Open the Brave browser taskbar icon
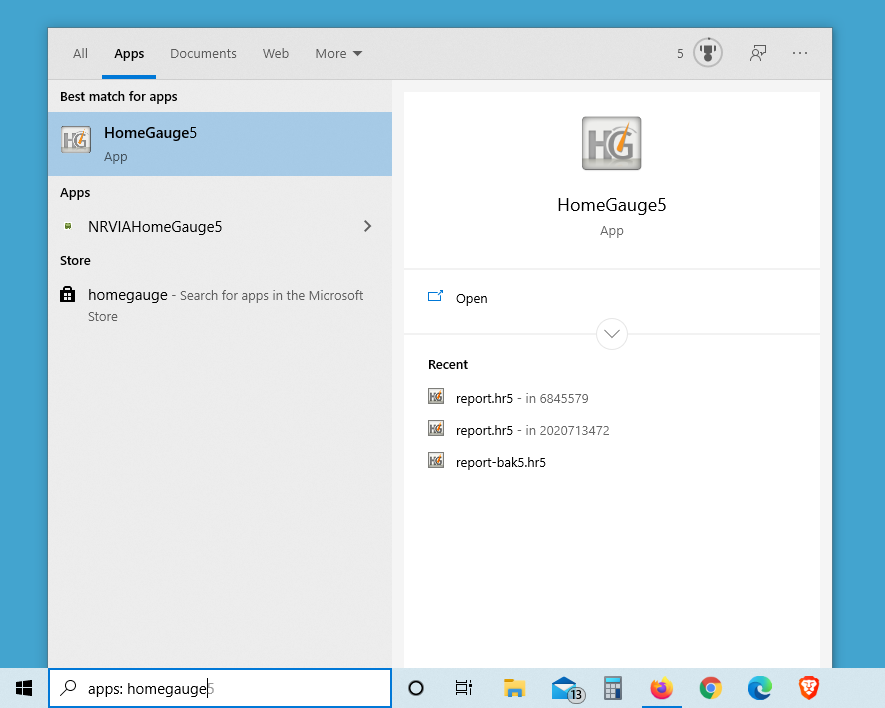This screenshot has height=708, width=885. [809, 688]
